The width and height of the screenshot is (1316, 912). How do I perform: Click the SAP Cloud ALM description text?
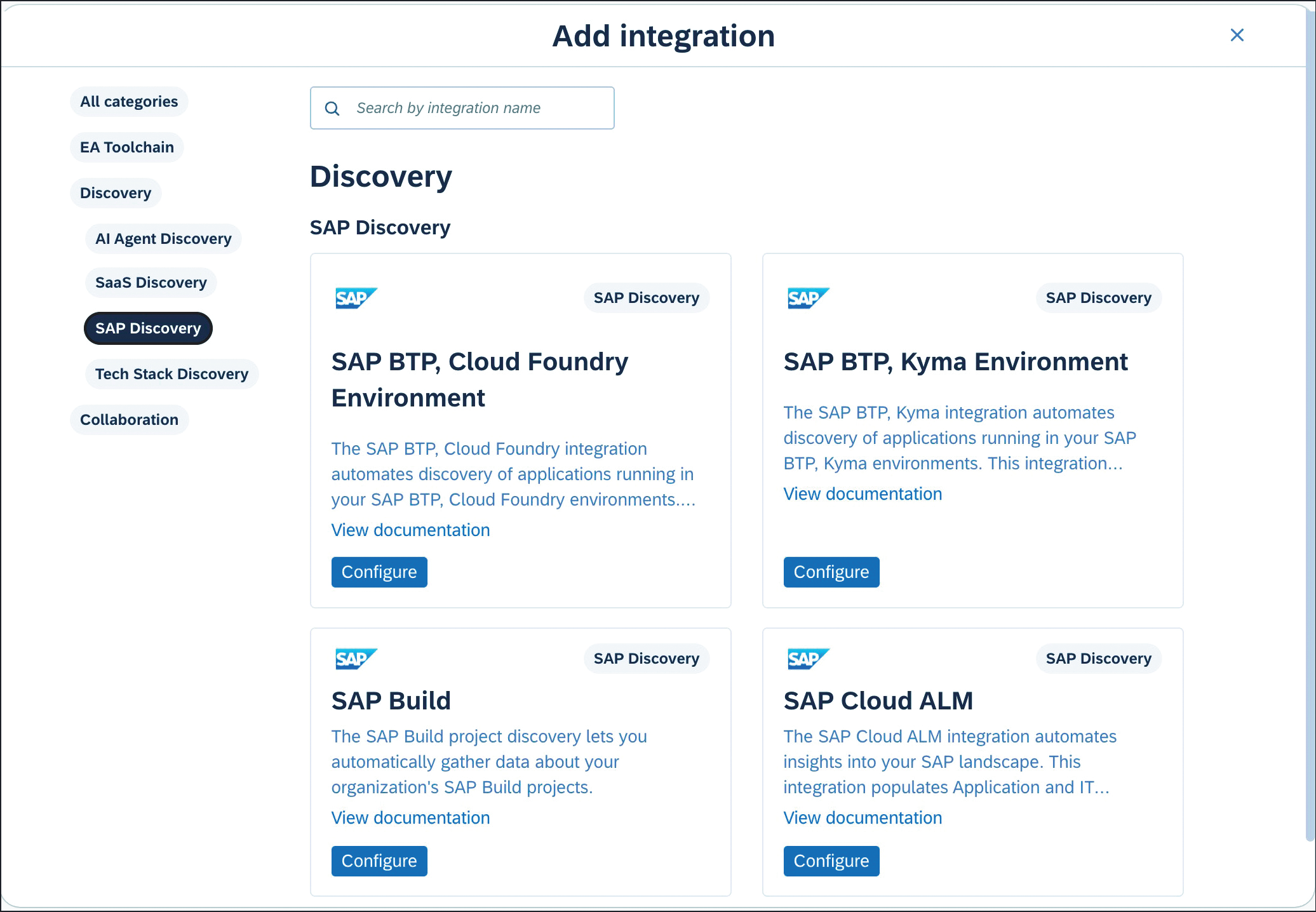point(950,762)
